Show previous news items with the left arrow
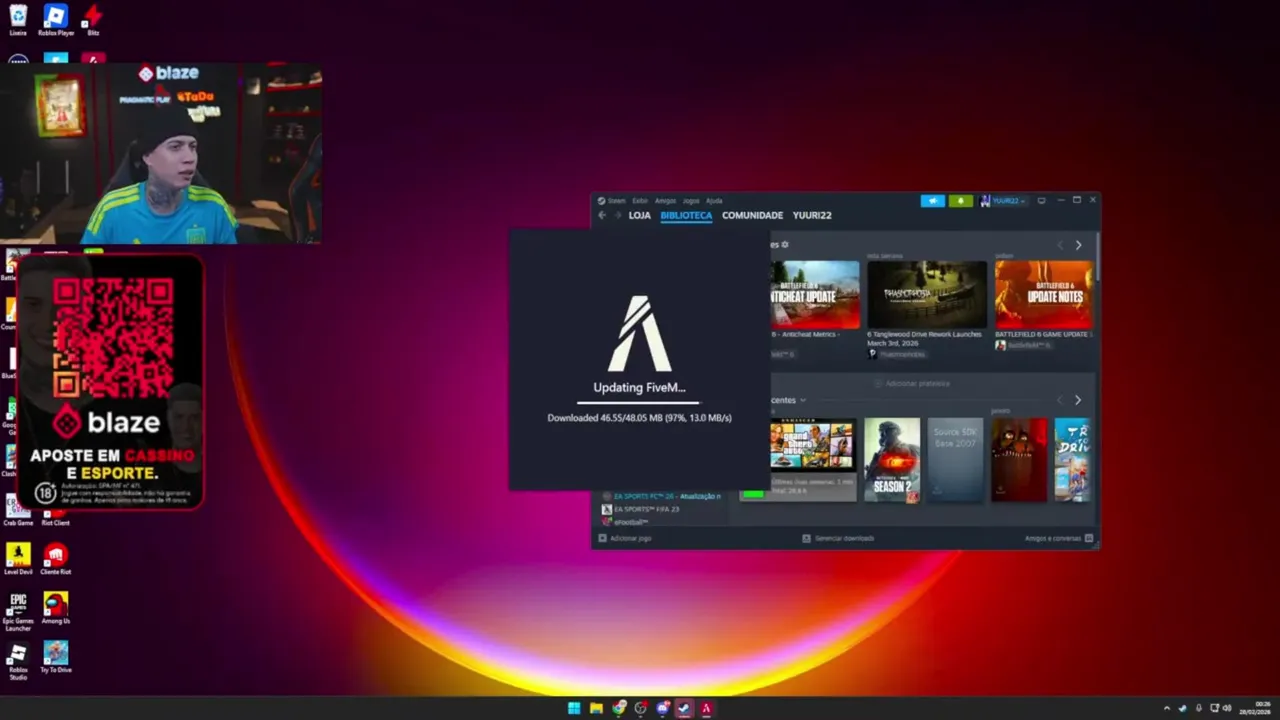The image size is (1280, 720). pyautogui.click(x=1060, y=245)
